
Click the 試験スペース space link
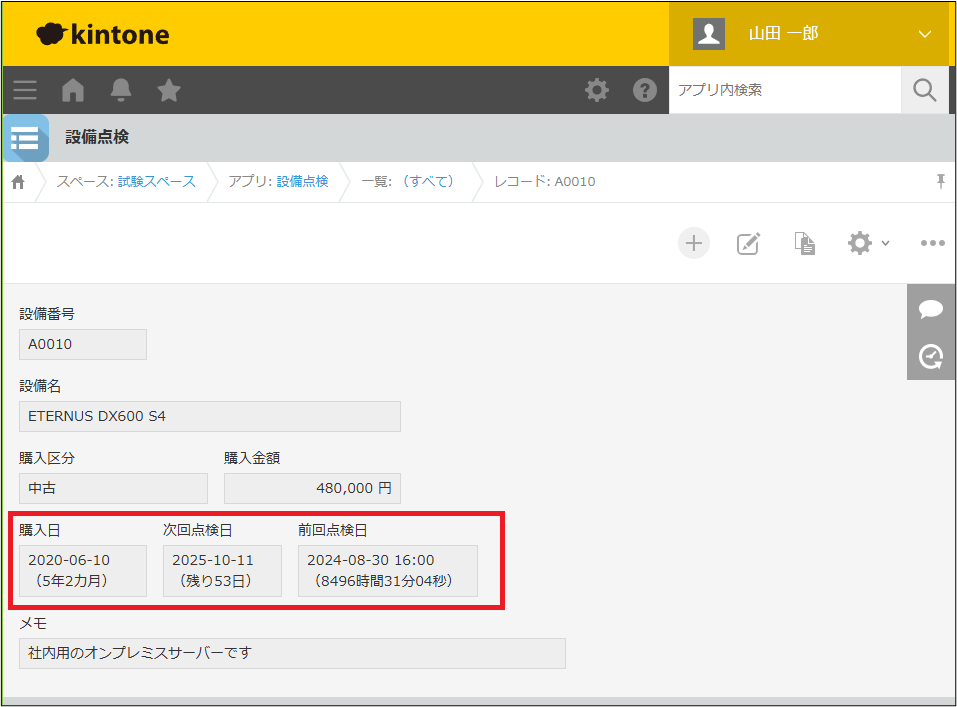point(156,181)
